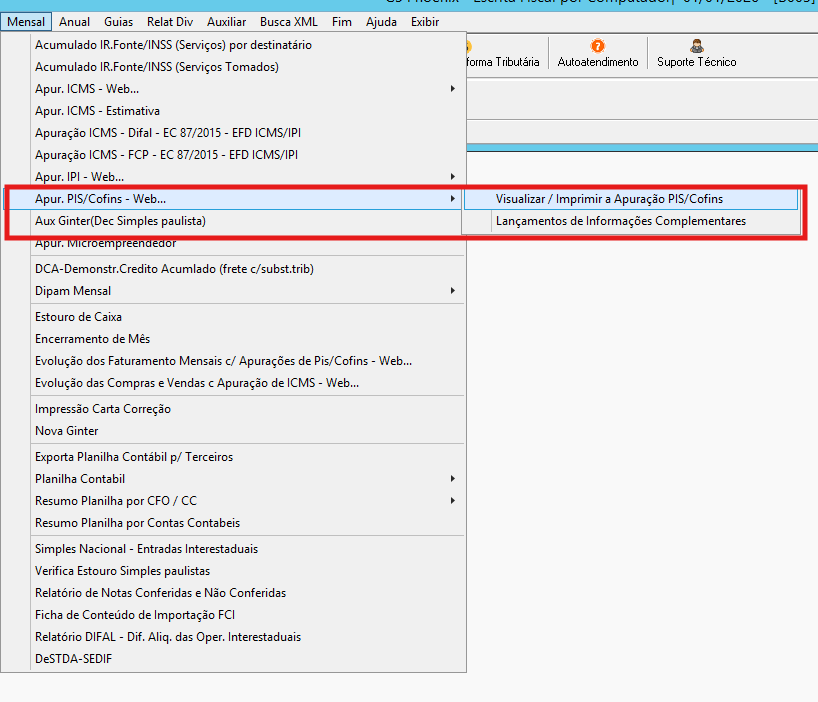This screenshot has height=702, width=818.
Task: Select Lançamentos de Informações Complementares
Action: tap(631, 221)
